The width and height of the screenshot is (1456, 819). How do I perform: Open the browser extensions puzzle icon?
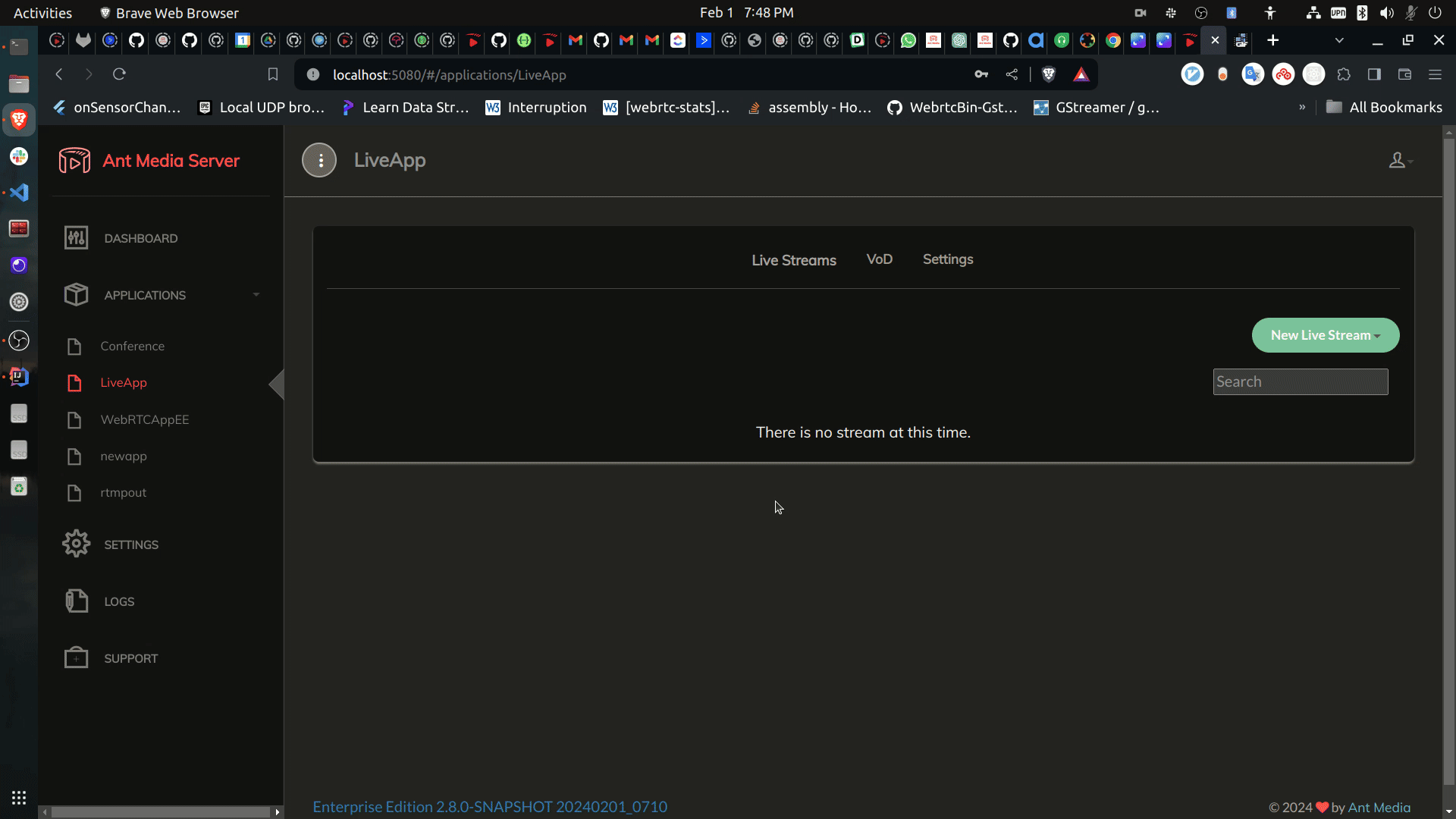(1344, 74)
